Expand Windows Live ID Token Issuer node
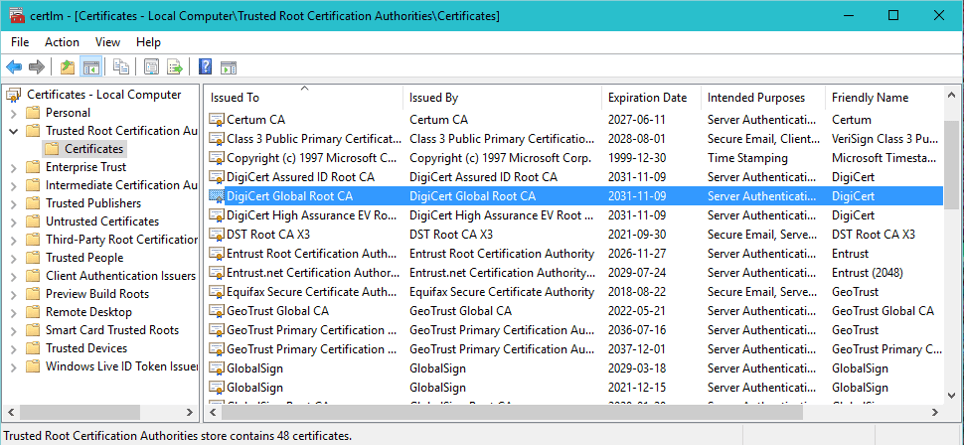The height and width of the screenshot is (445, 964). (14, 367)
